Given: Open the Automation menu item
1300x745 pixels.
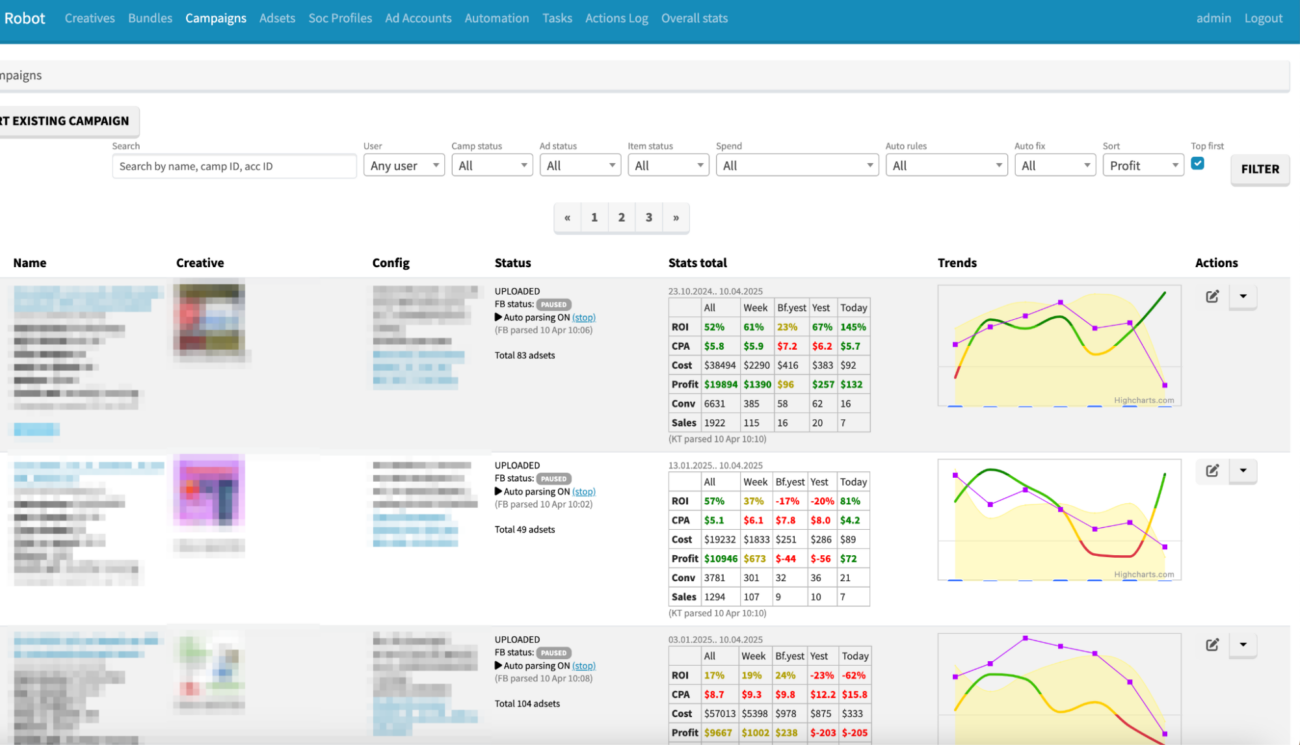Looking at the screenshot, I should point(497,18).
